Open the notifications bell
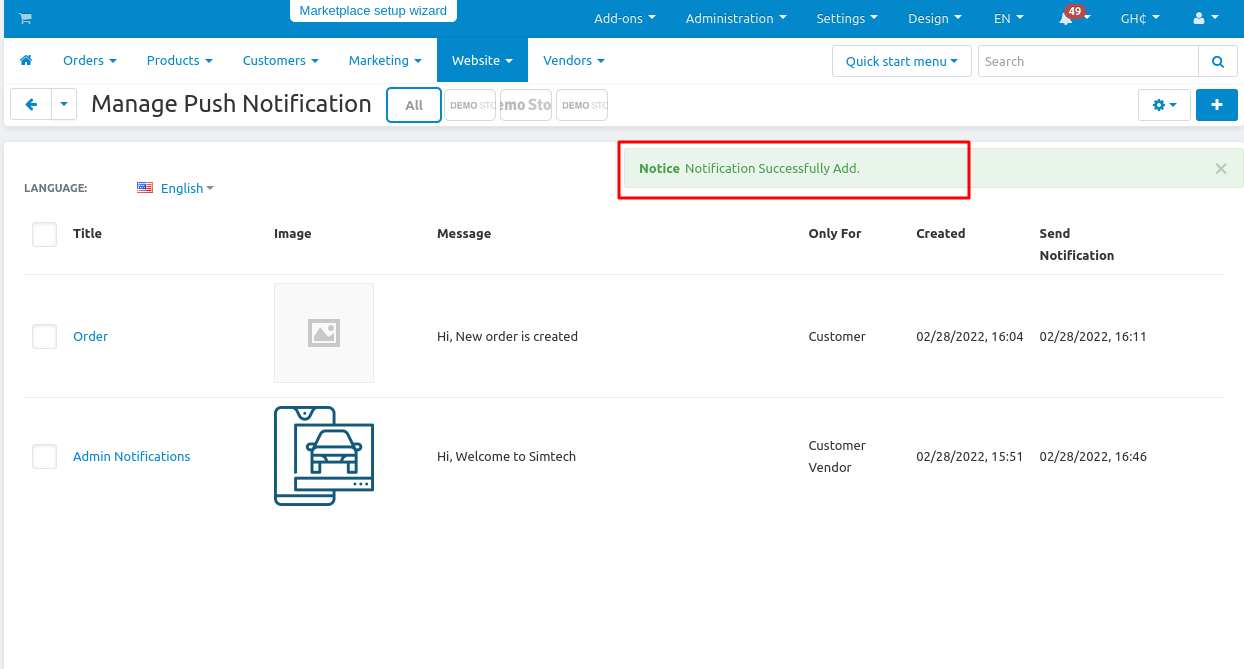Image resolution: width=1244 pixels, height=669 pixels. pyautogui.click(x=1067, y=18)
